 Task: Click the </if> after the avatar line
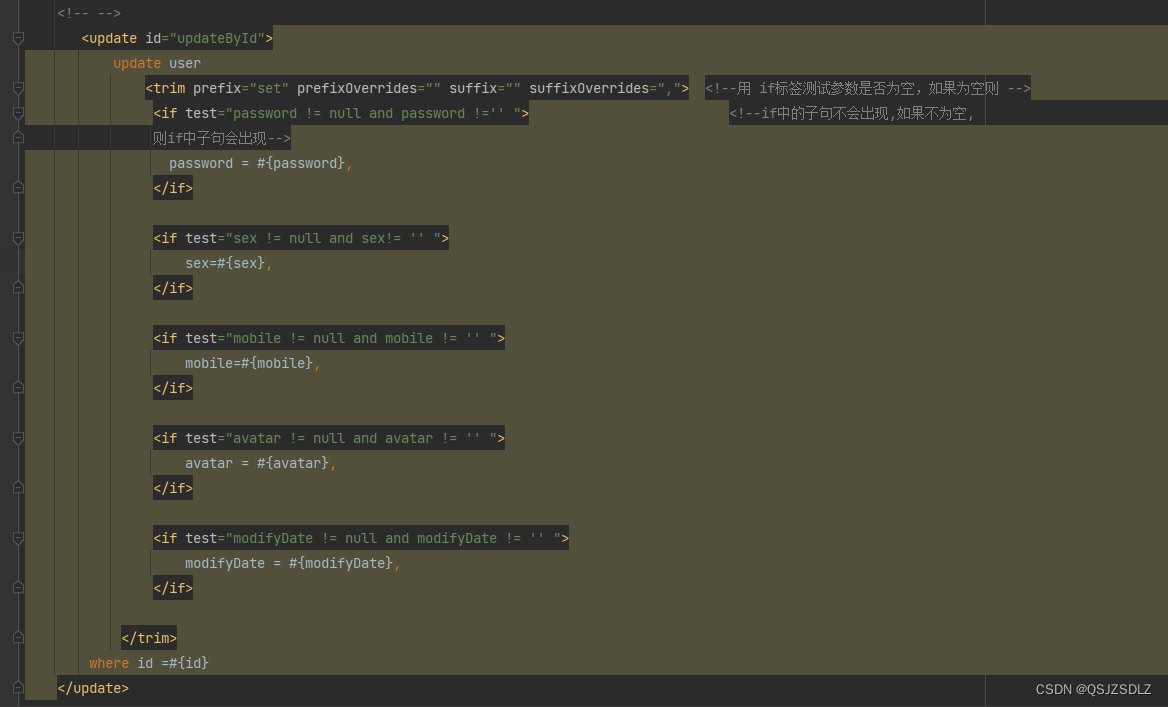173,488
